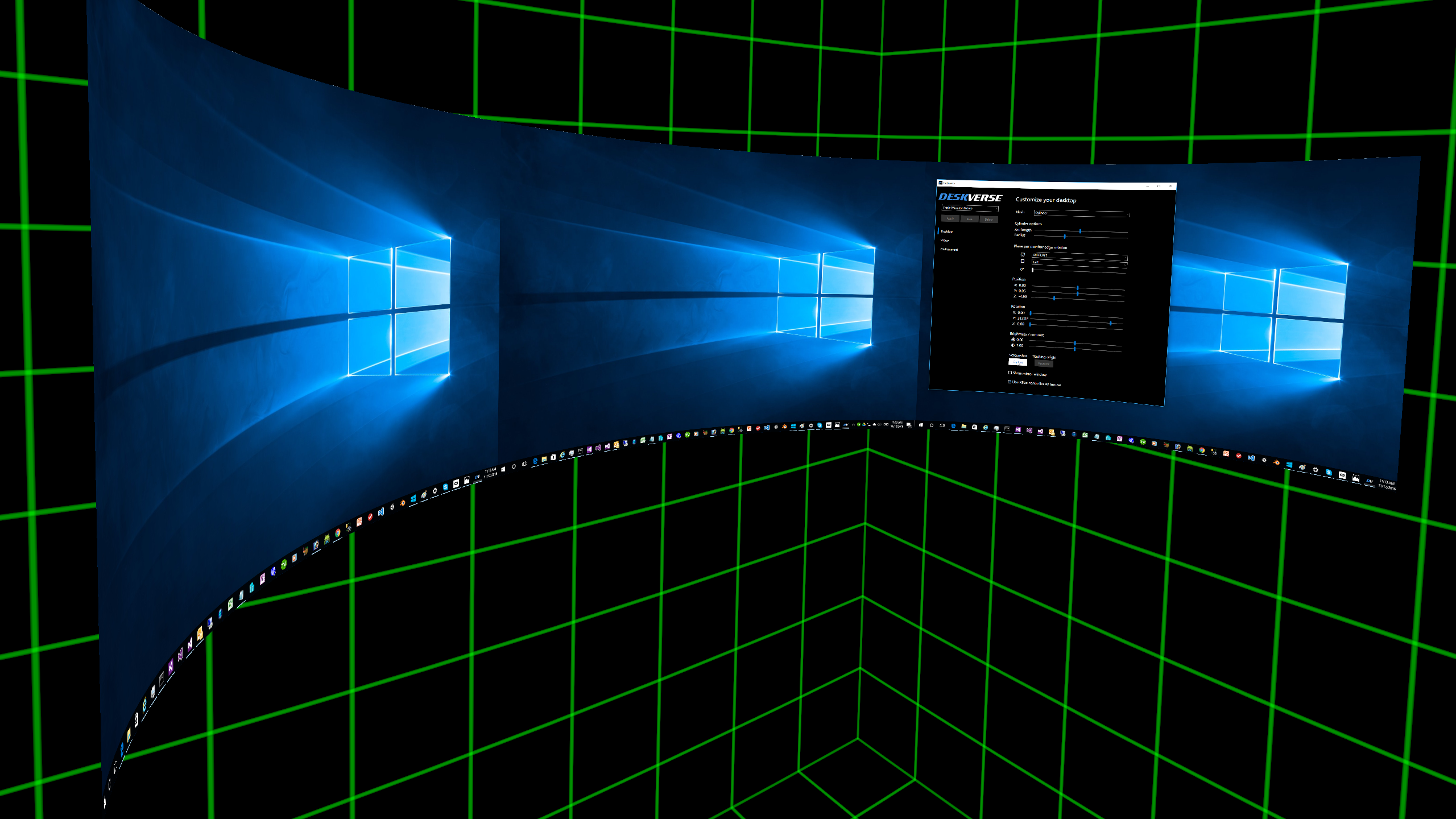Click Deskverse DV icon on right monitor's taskbar
The height and width of the screenshot is (819, 1456).
tap(1370, 481)
